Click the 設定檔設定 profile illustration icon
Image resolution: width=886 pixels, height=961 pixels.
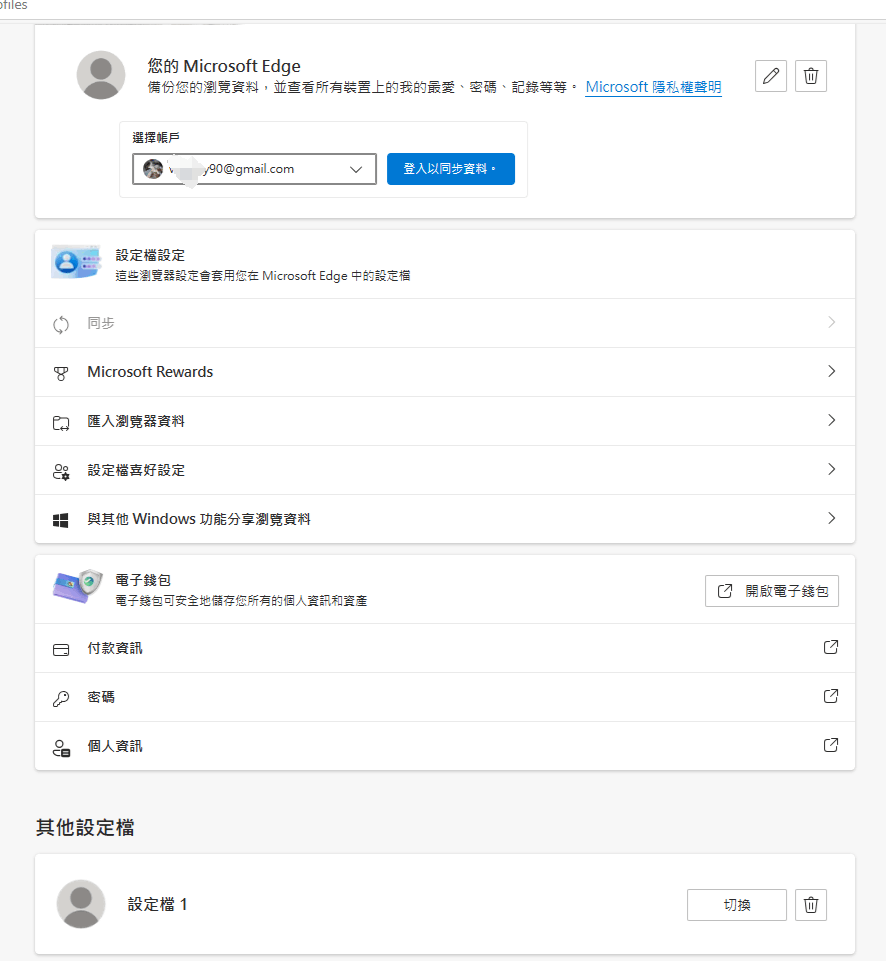coord(76,262)
